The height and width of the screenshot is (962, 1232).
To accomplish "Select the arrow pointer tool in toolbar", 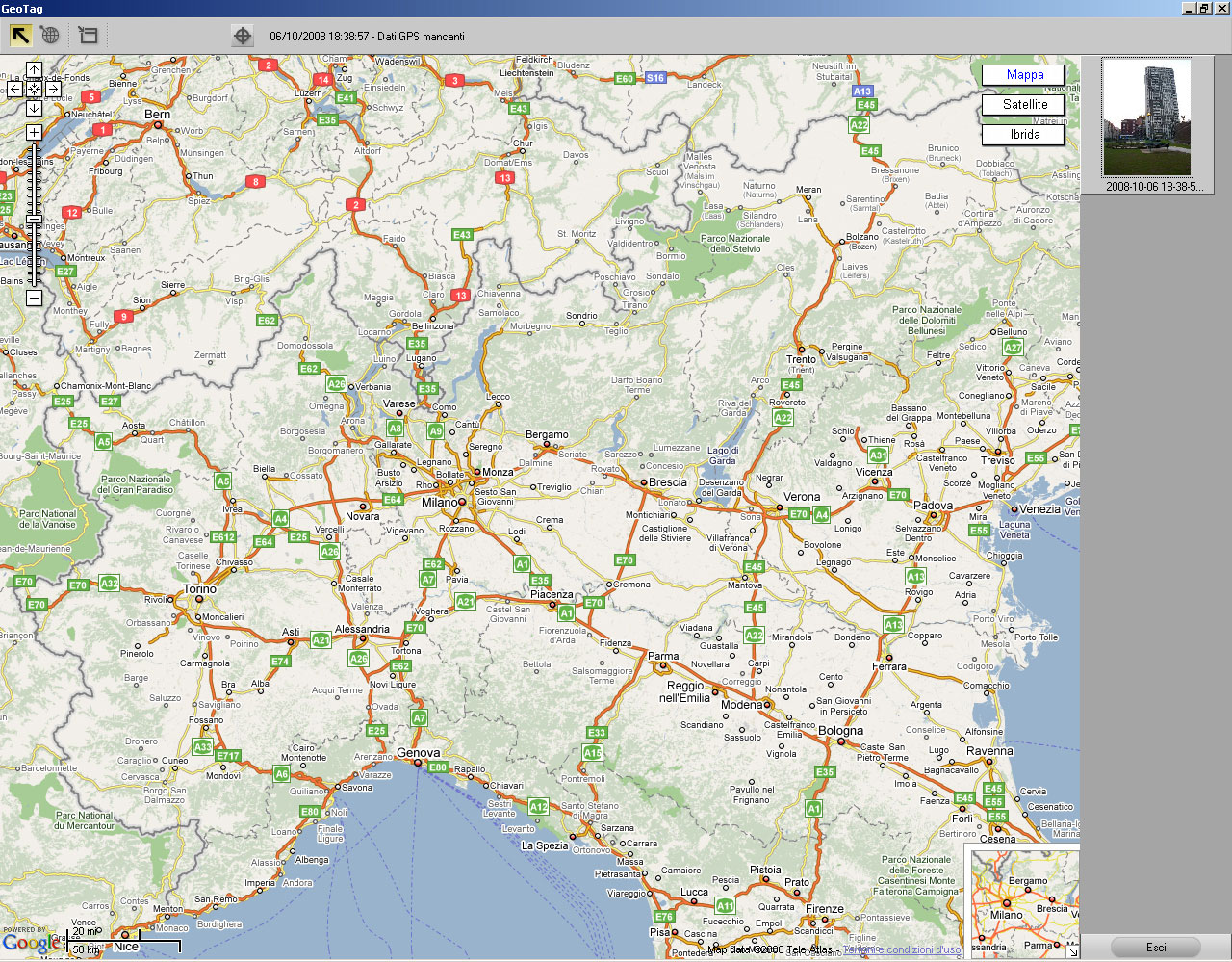I will 20,36.
